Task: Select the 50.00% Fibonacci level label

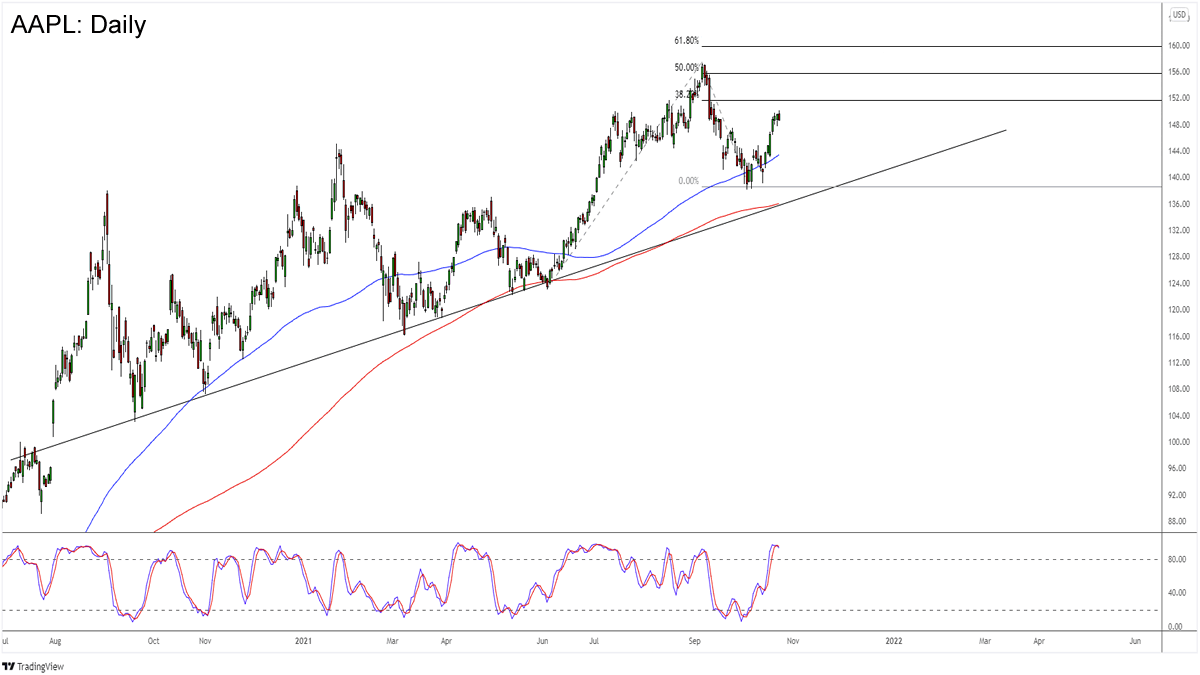Action: pyautogui.click(x=687, y=68)
